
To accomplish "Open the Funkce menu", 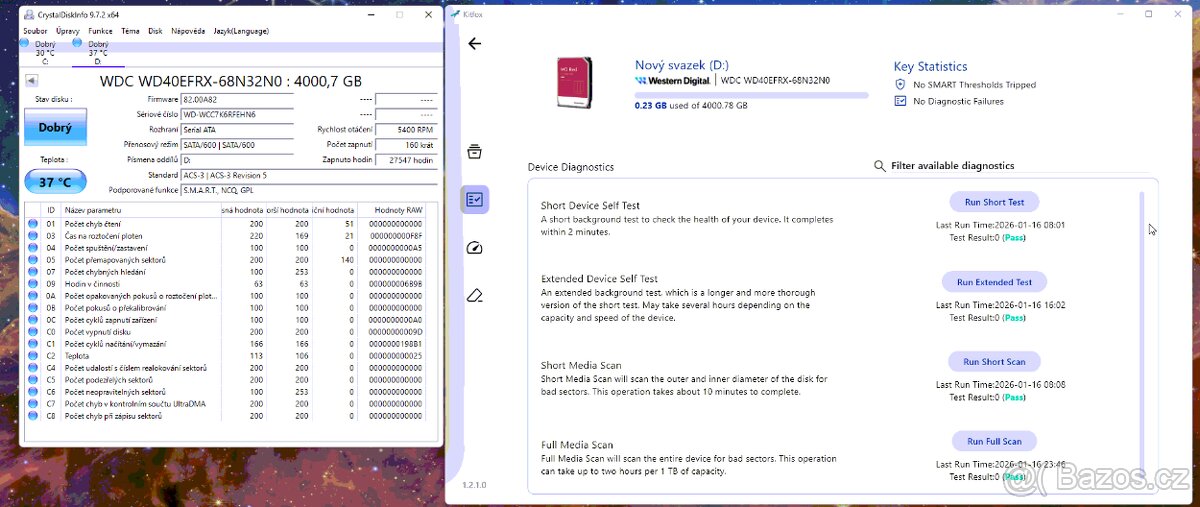I will pos(100,31).
